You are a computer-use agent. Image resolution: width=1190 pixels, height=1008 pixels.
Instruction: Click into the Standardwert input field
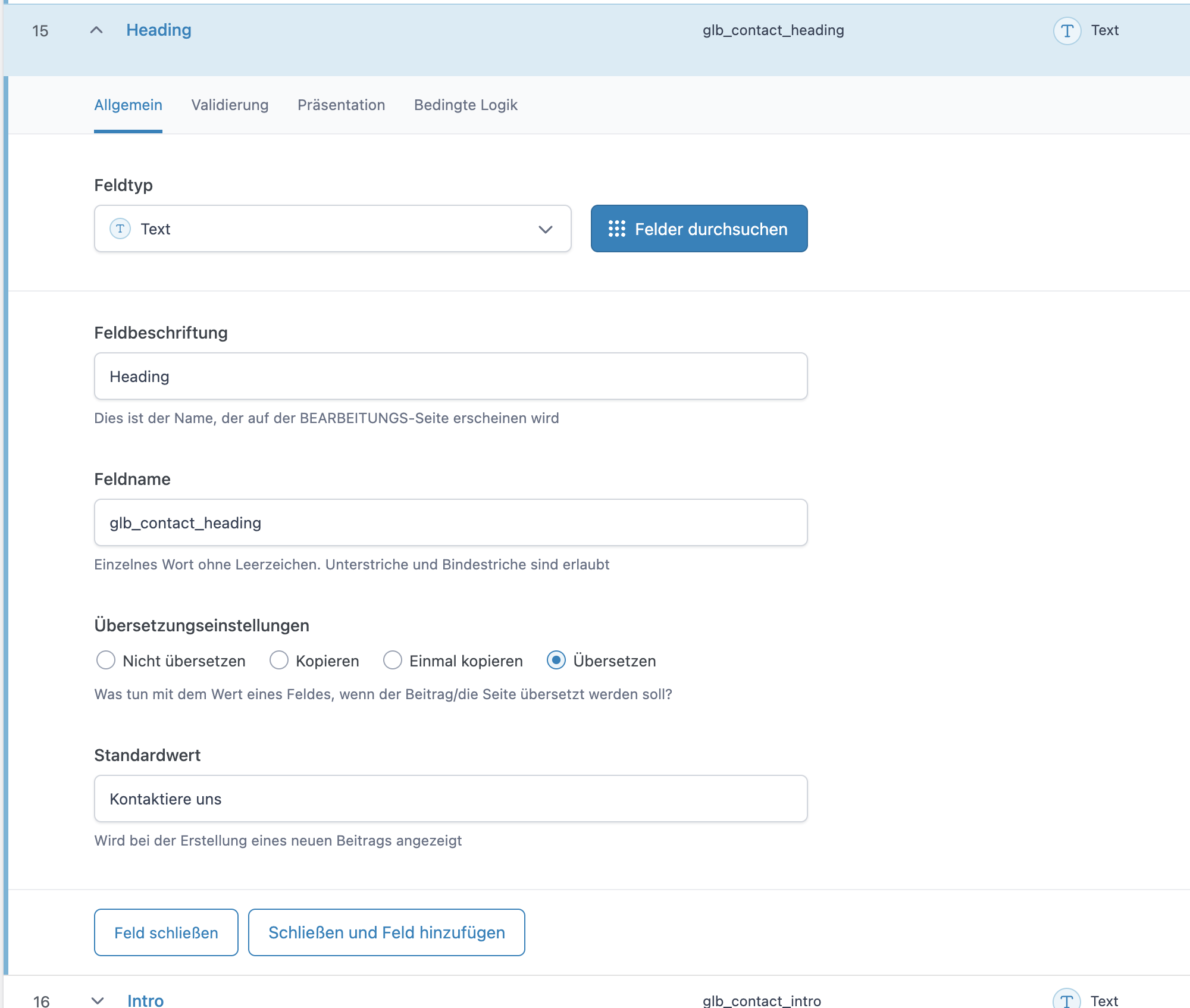pyautogui.click(x=450, y=799)
